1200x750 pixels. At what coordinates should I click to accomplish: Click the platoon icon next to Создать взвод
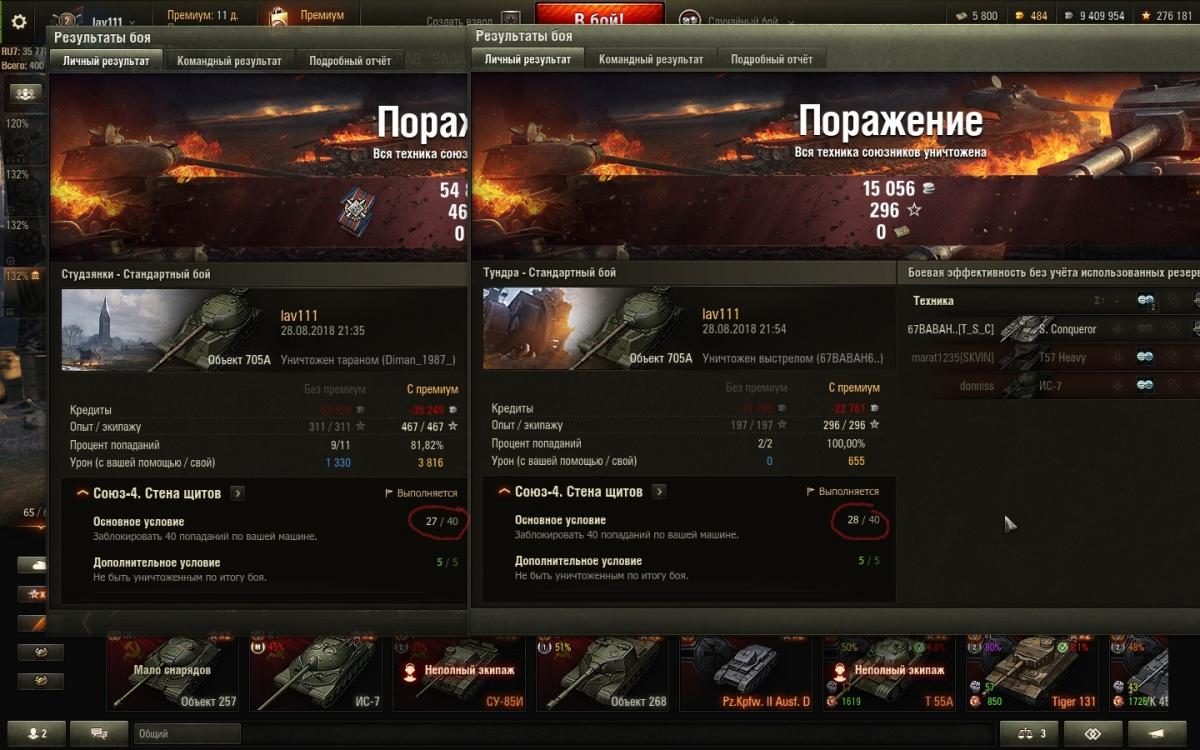[511, 21]
